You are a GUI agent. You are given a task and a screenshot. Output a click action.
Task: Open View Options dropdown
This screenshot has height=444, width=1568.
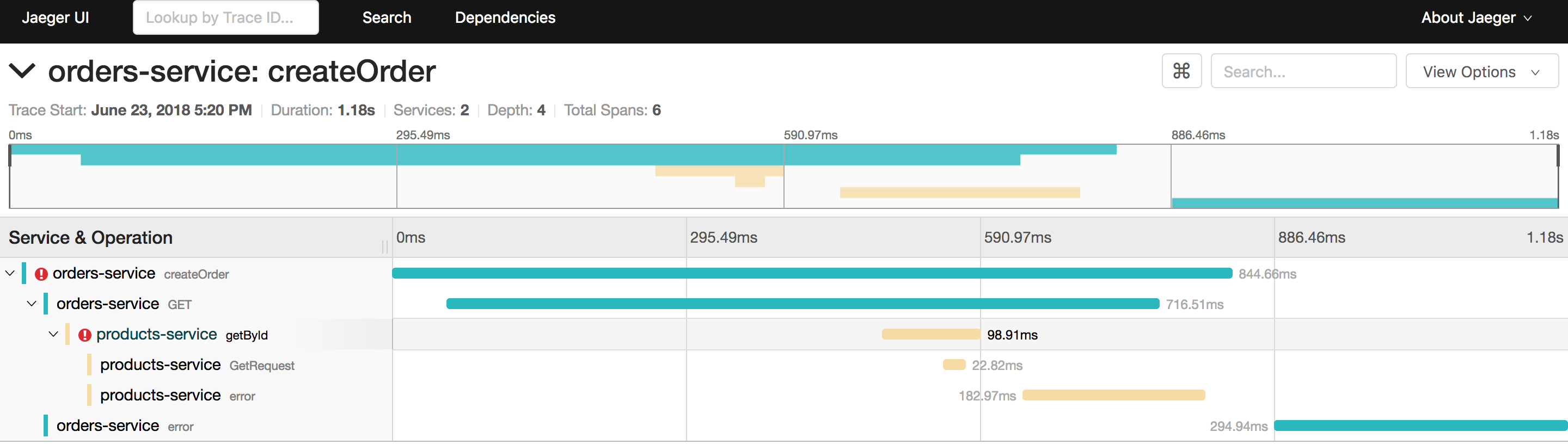(x=1481, y=71)
